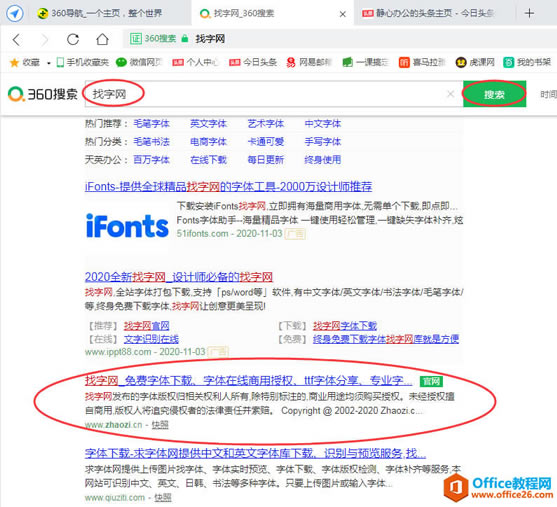Click the green 搜索 button
The image size is (557, 507).
pyautogui.click(x=494, y=94)
